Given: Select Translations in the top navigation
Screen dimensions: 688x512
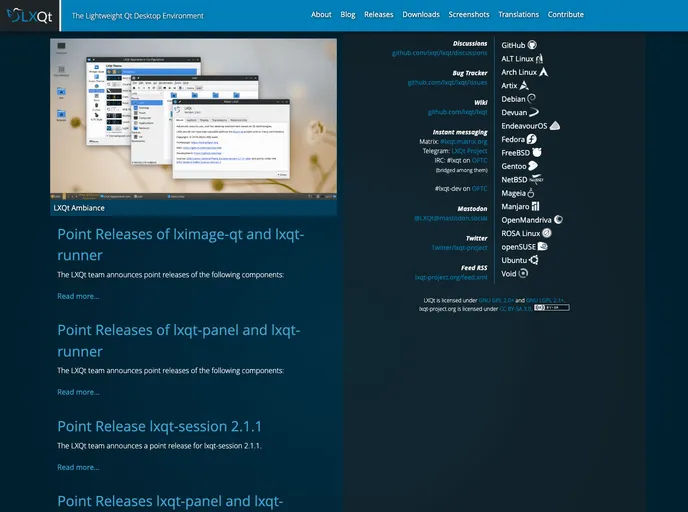Looking at the screenshot, I should (519, 14).
